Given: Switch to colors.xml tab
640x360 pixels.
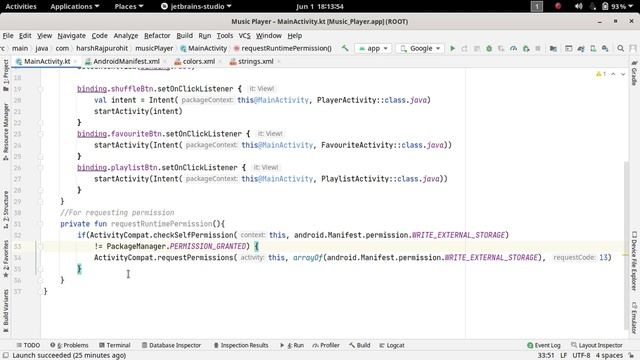Looking at the screenshot, I should 198,61.
